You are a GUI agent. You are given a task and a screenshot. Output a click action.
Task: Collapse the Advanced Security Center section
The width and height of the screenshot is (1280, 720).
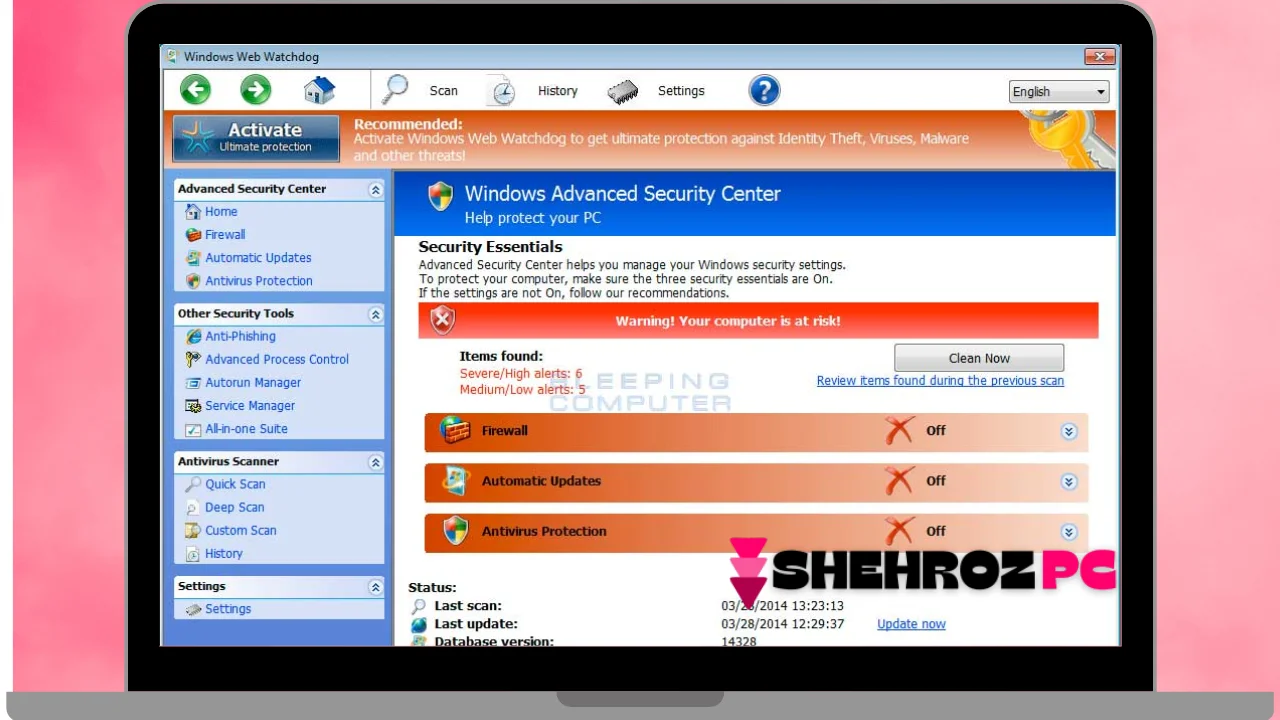[376, 189]
